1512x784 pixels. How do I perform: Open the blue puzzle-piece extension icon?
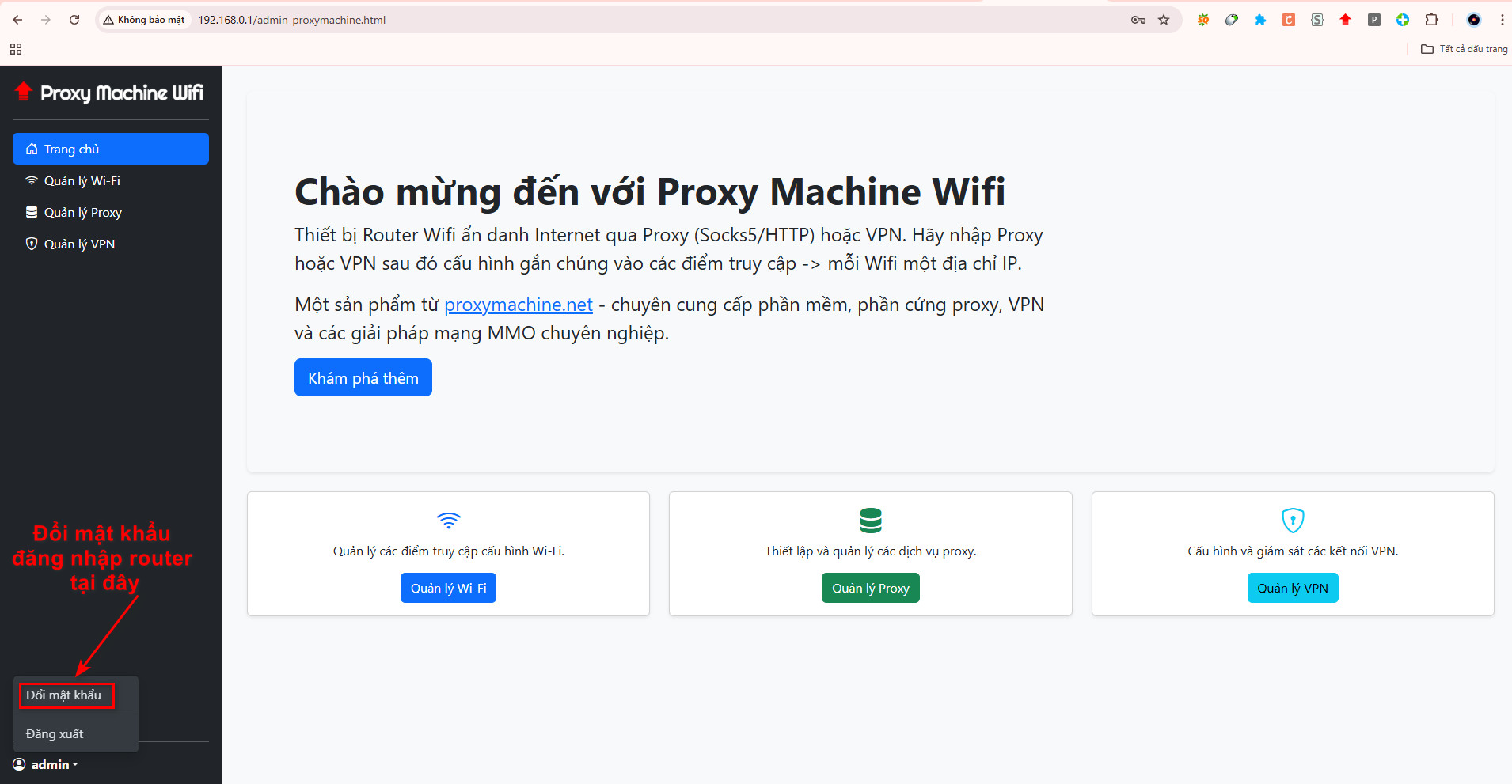pos(1260,20)
